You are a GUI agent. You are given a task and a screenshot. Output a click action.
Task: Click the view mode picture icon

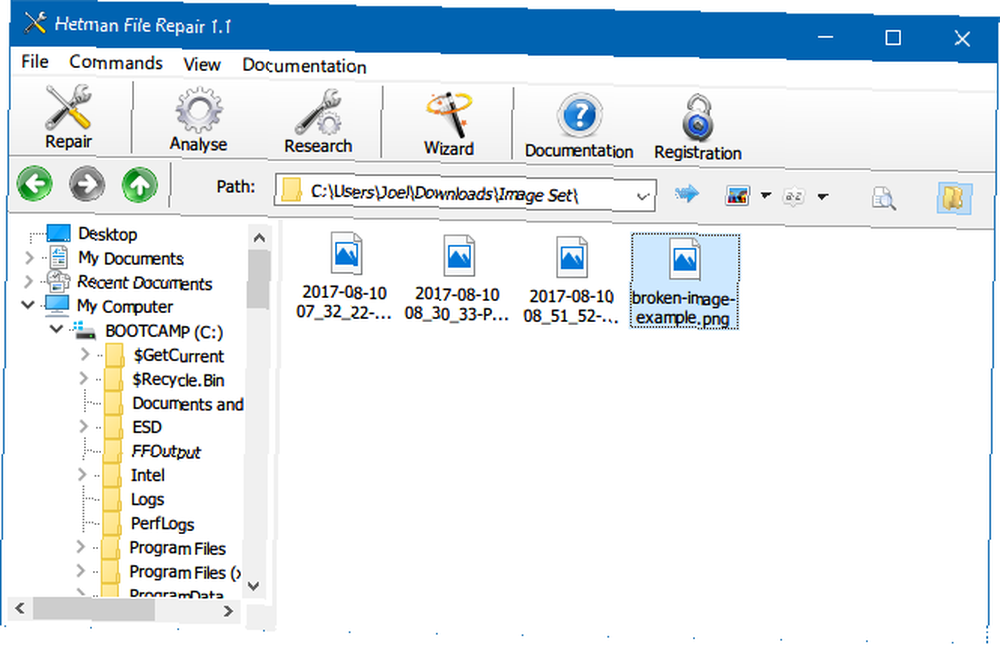click(737, 195)
